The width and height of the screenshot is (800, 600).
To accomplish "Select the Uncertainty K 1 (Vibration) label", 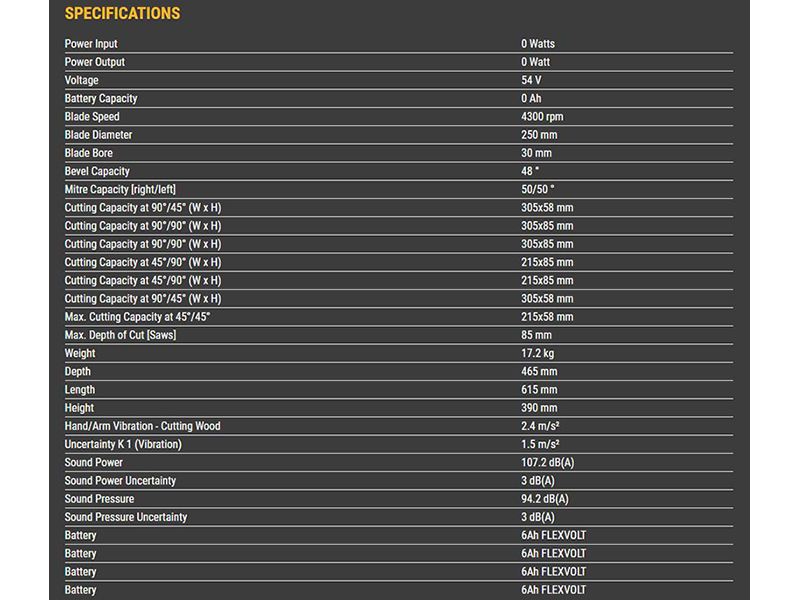I will (123, 444).
